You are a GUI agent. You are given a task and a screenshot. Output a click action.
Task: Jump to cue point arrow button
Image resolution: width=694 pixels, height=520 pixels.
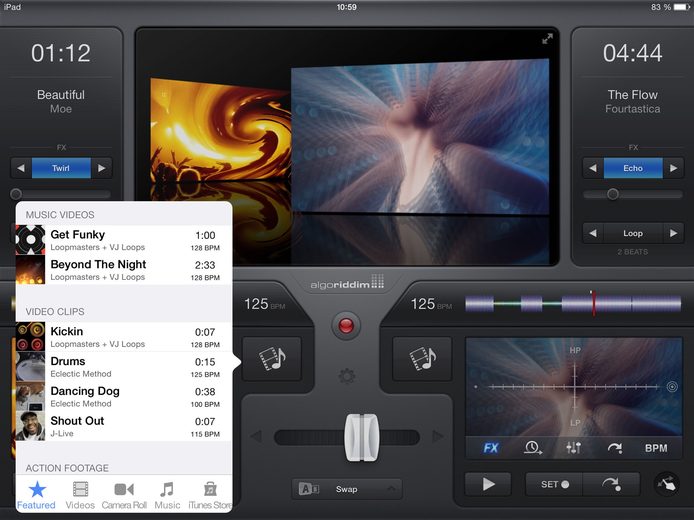612,484
